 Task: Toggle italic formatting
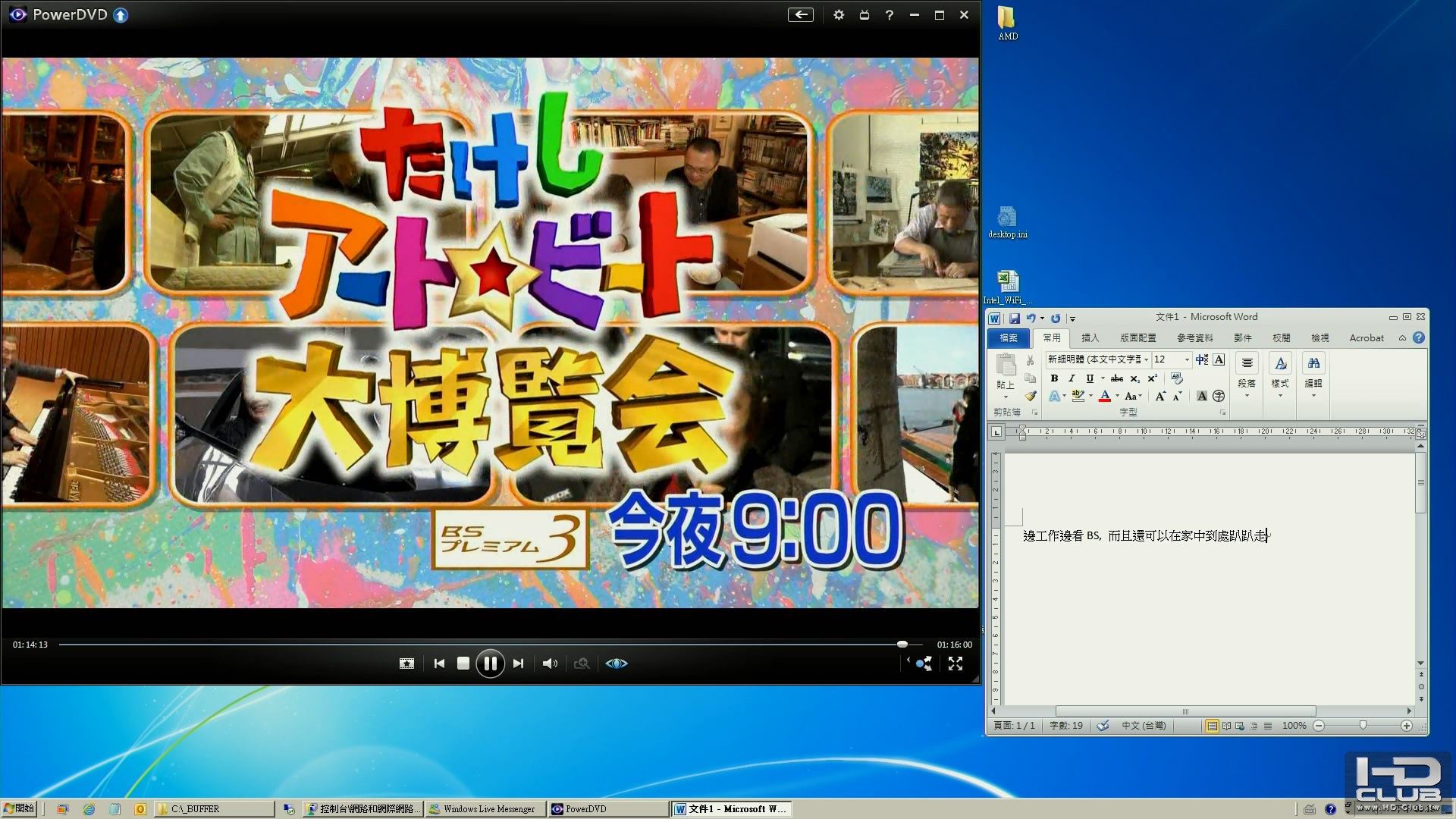[1072, 378]
